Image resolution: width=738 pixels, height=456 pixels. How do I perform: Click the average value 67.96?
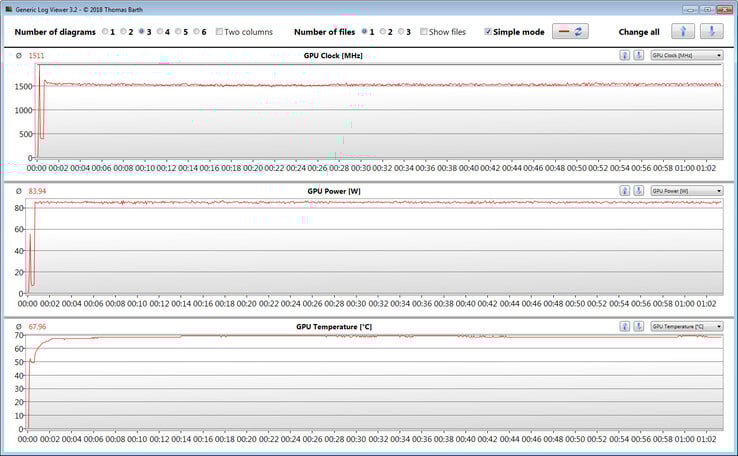pos(37,327)
